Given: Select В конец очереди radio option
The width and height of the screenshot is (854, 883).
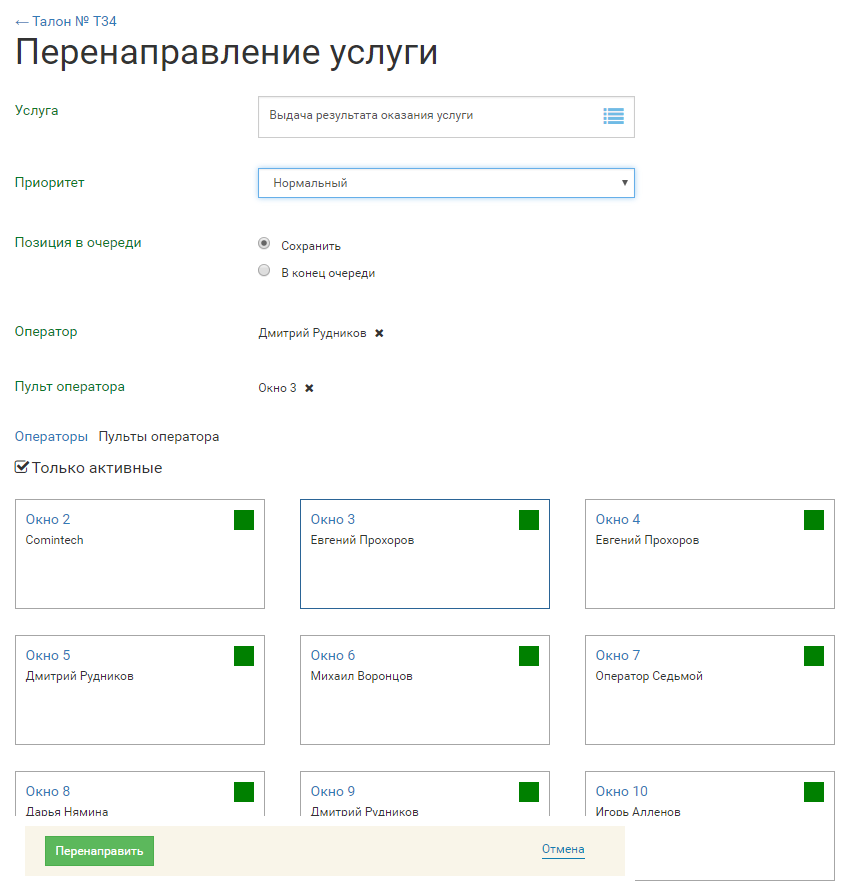Looking at the screenshot, I should [x=264, y=270].
